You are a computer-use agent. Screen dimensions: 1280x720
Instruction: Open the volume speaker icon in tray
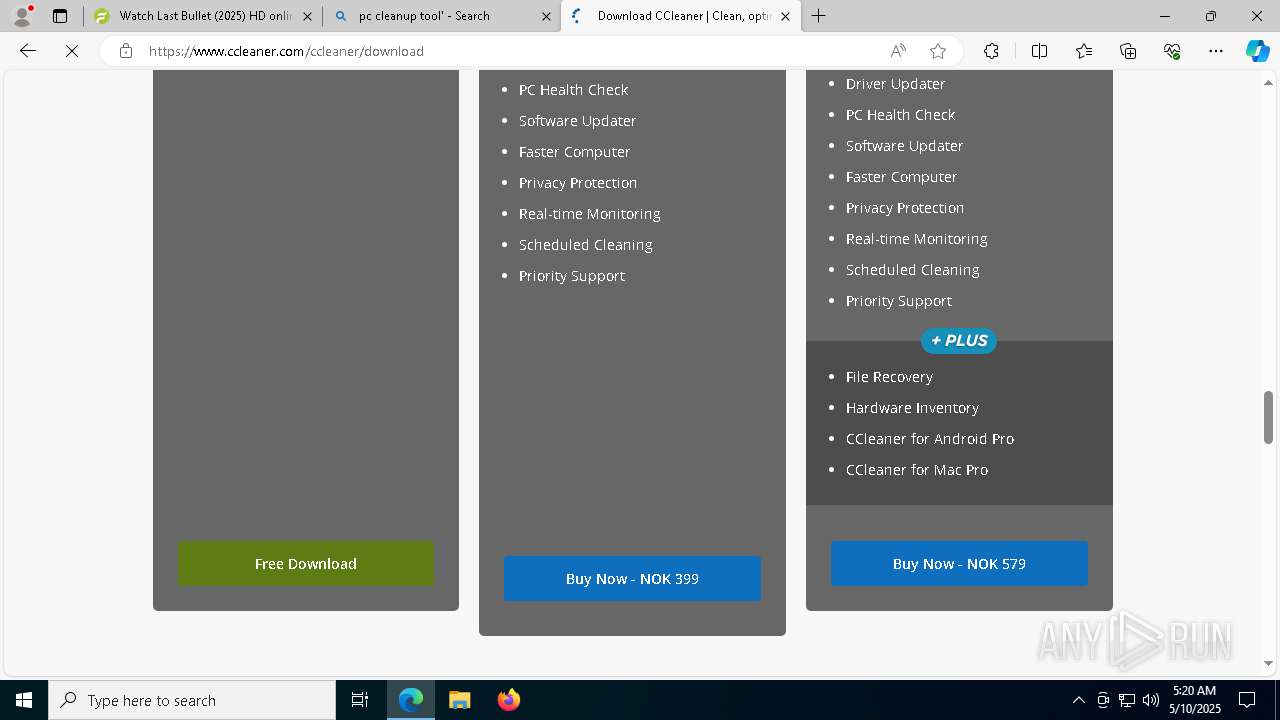pyautogui.click(x=1151, y=700)
